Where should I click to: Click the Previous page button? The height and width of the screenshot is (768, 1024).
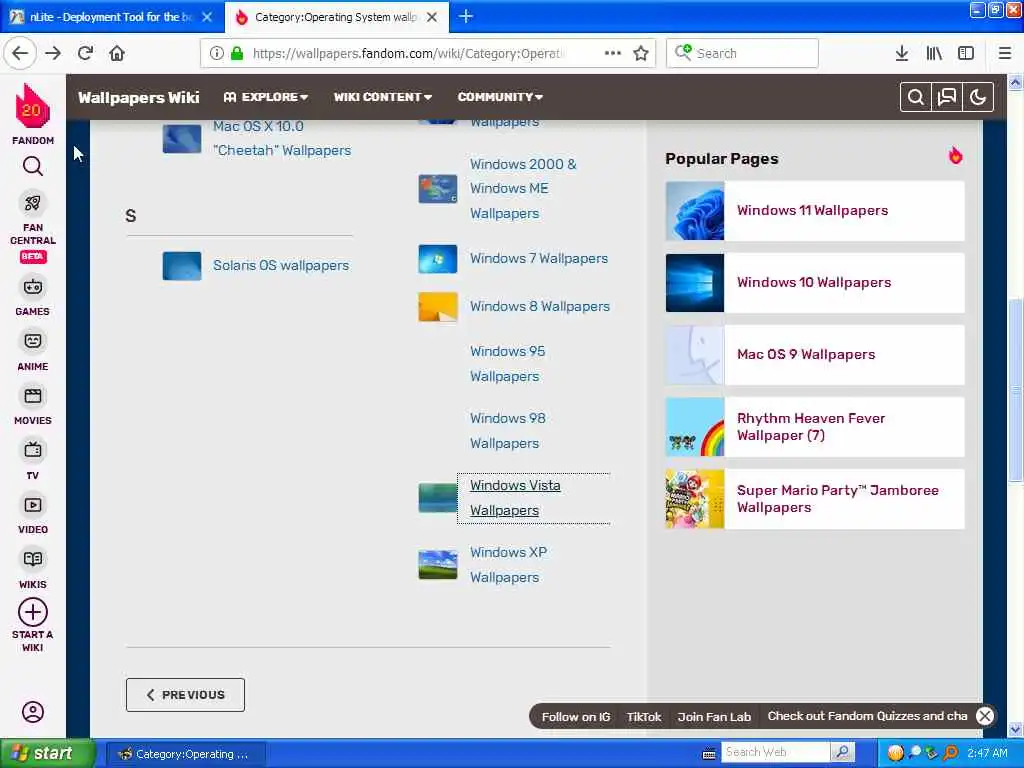[185, 695]
